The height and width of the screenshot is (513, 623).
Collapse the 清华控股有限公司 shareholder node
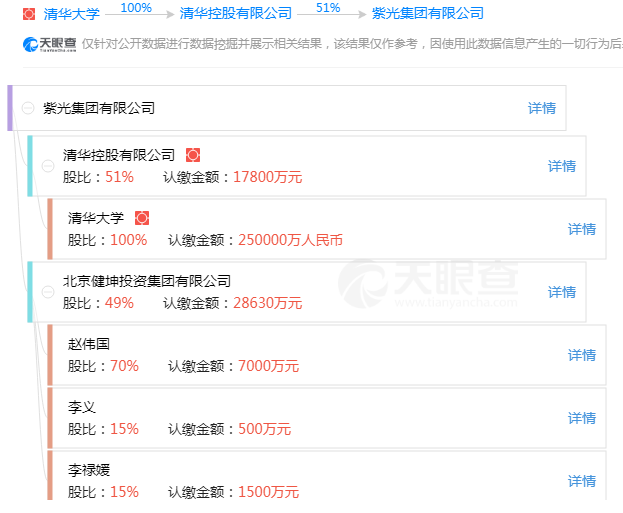pos(48,166)
